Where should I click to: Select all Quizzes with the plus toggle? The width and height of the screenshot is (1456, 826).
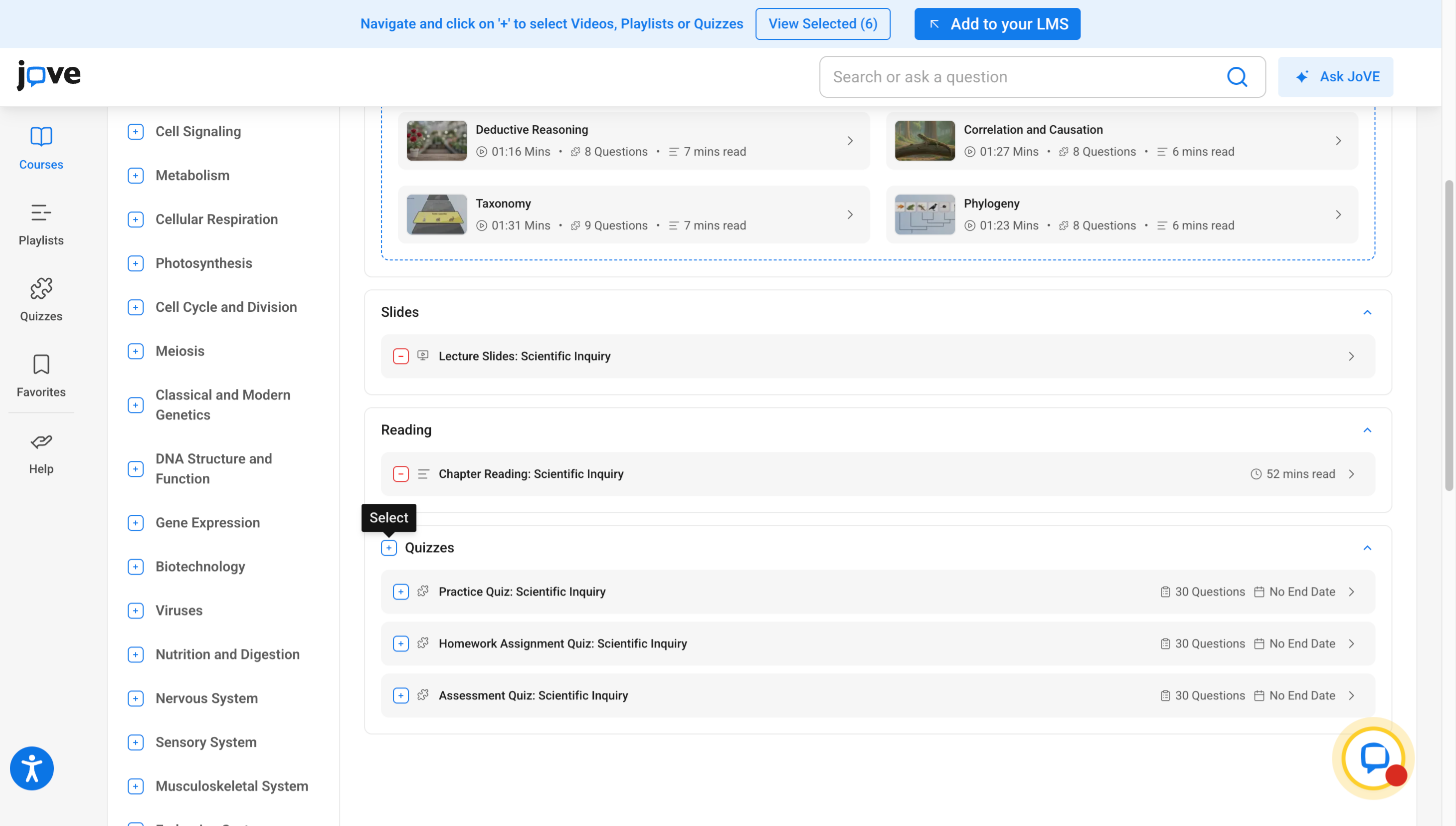389,548
